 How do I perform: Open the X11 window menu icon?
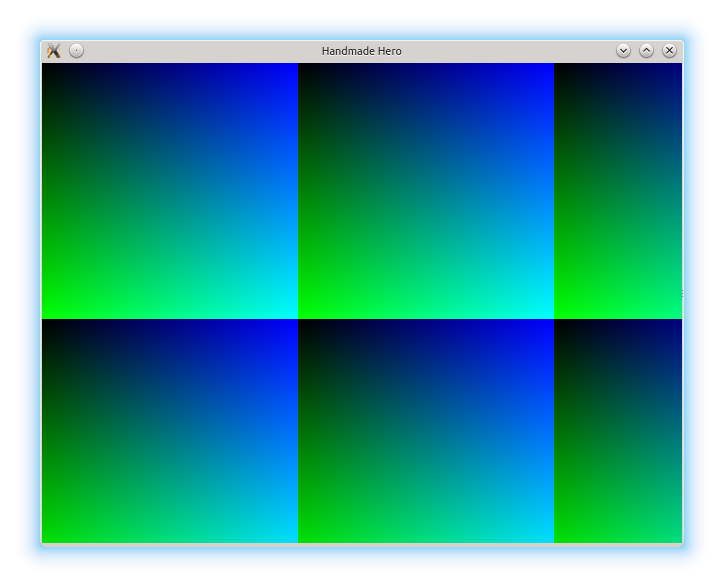click(x=54, y=51)
